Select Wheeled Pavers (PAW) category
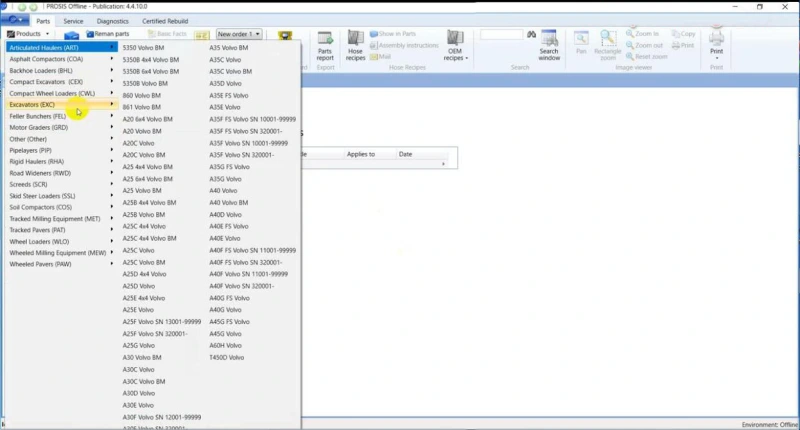Viewport: 800px width, 430px height. pos(62,264)
